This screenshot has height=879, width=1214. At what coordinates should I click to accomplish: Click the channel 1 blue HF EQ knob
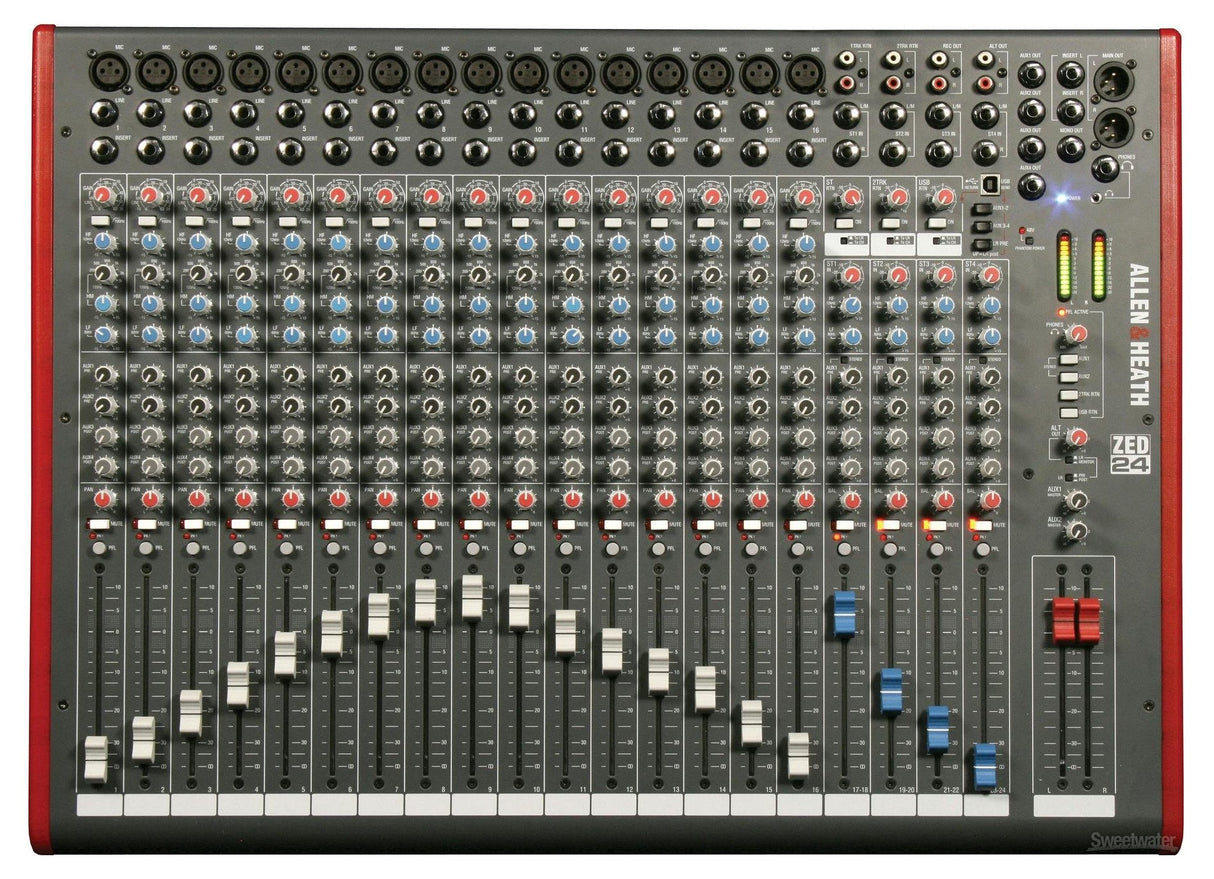[x=103, y=242]
